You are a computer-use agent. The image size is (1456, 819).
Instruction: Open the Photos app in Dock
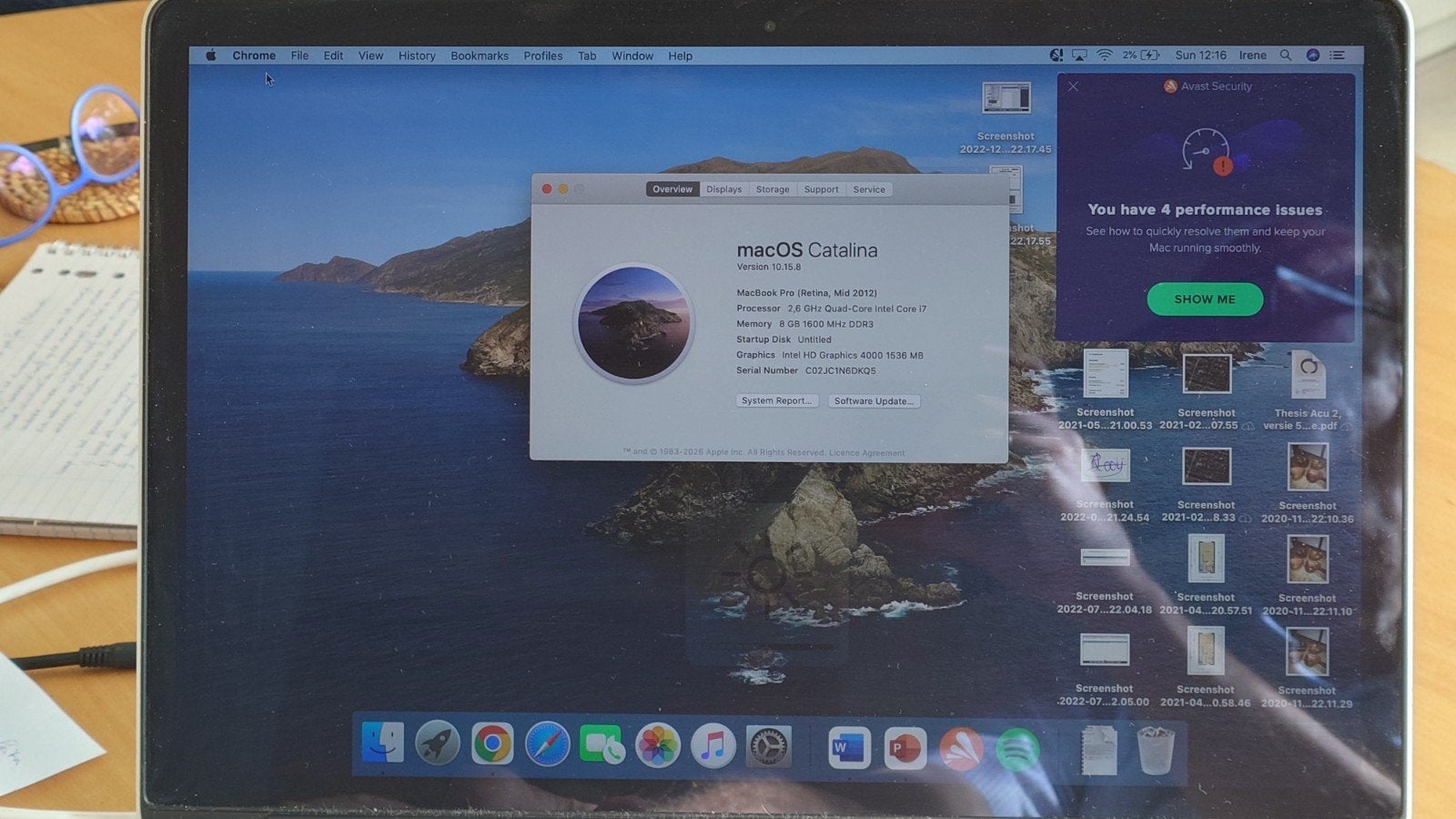pos(657,745)
